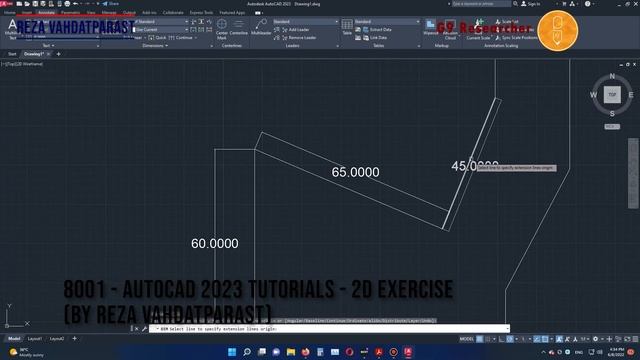Image resolution: width=640 pixels, height=360 pixels.
Task: Open the dimension style Standard dropdown
Action: [162, 22]
